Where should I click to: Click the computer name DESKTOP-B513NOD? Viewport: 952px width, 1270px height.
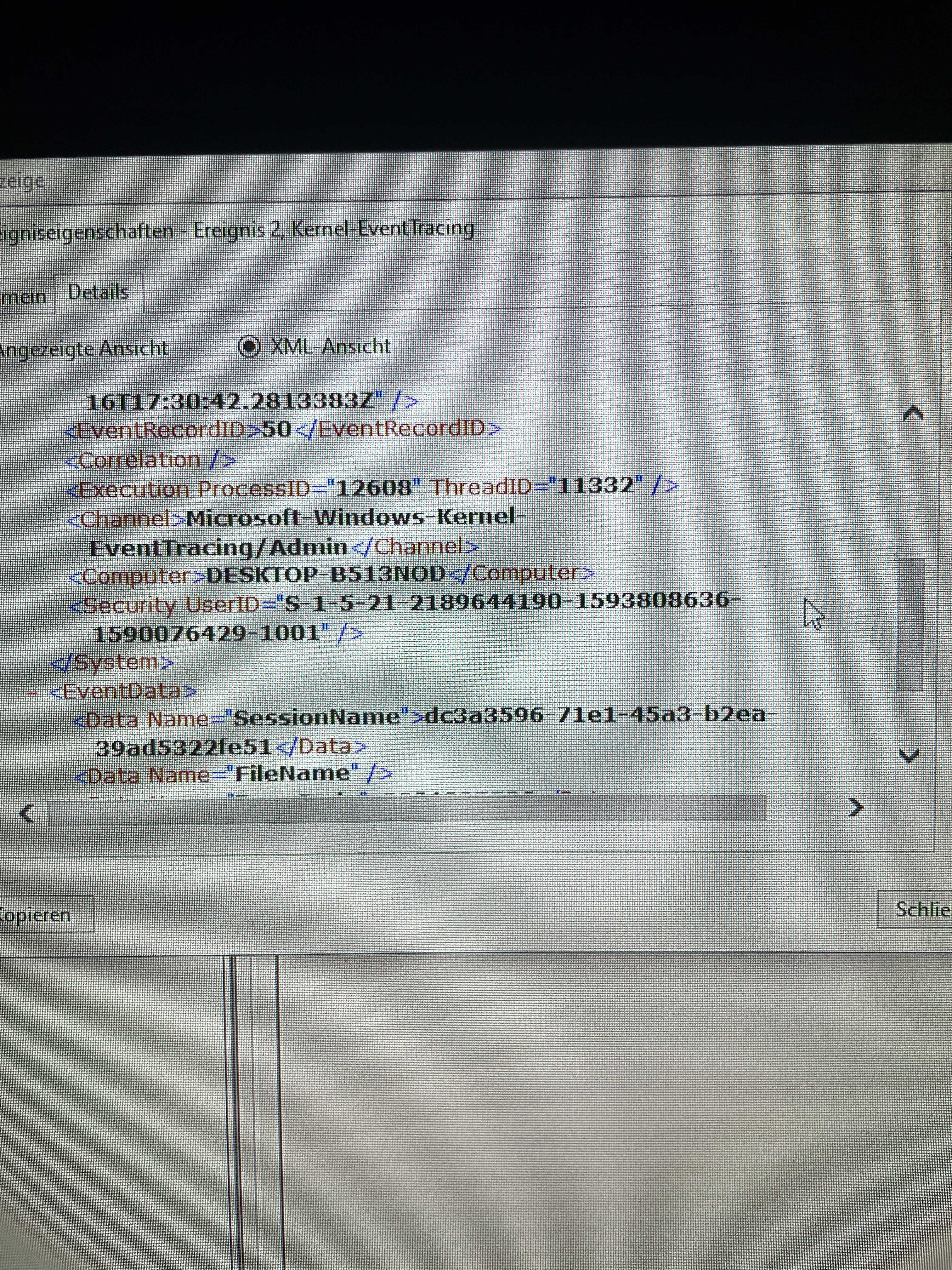pyautogui.click(x=326, y=574)
